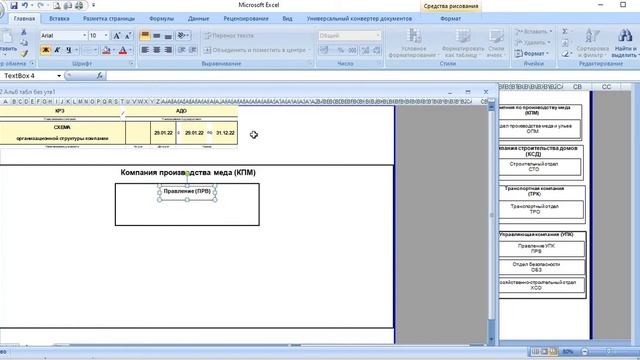
Task: Align text left
Action: (145, 50)
